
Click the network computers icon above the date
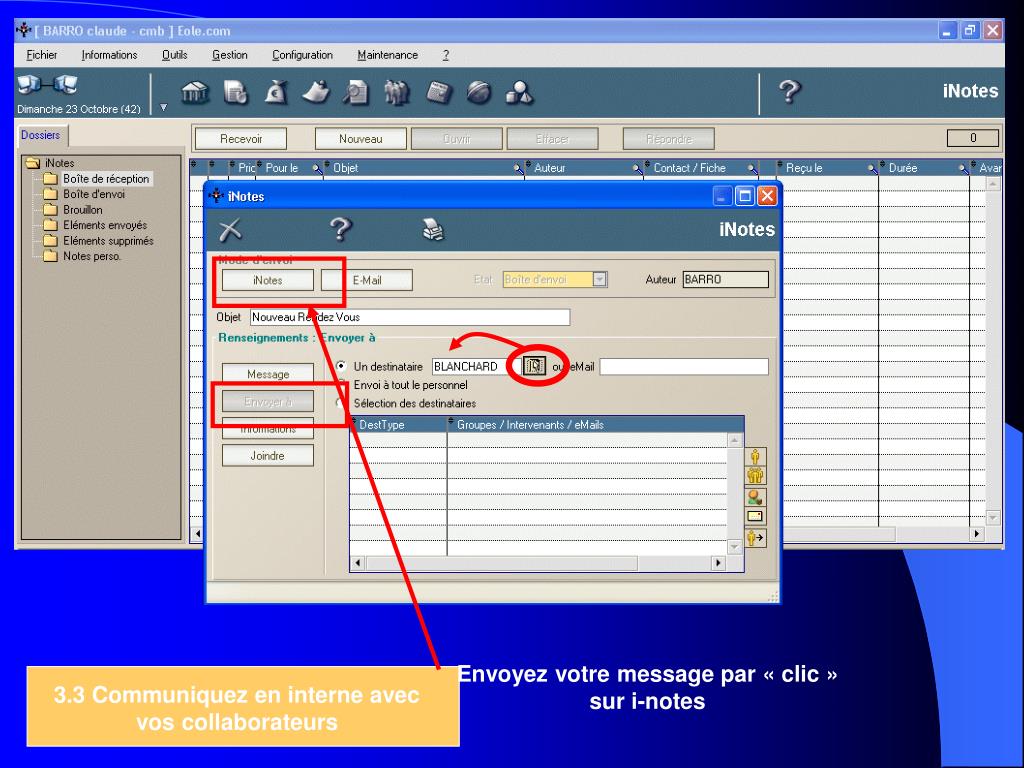[47, 85]
